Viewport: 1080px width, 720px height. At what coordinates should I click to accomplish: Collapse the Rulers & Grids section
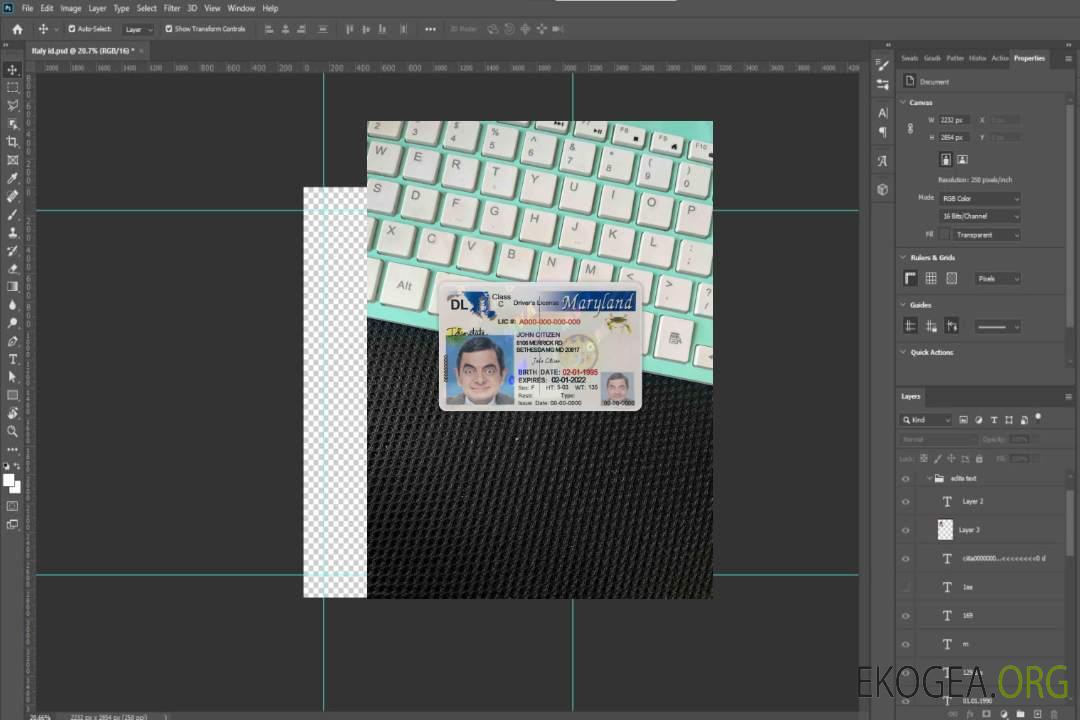(903, 258)
